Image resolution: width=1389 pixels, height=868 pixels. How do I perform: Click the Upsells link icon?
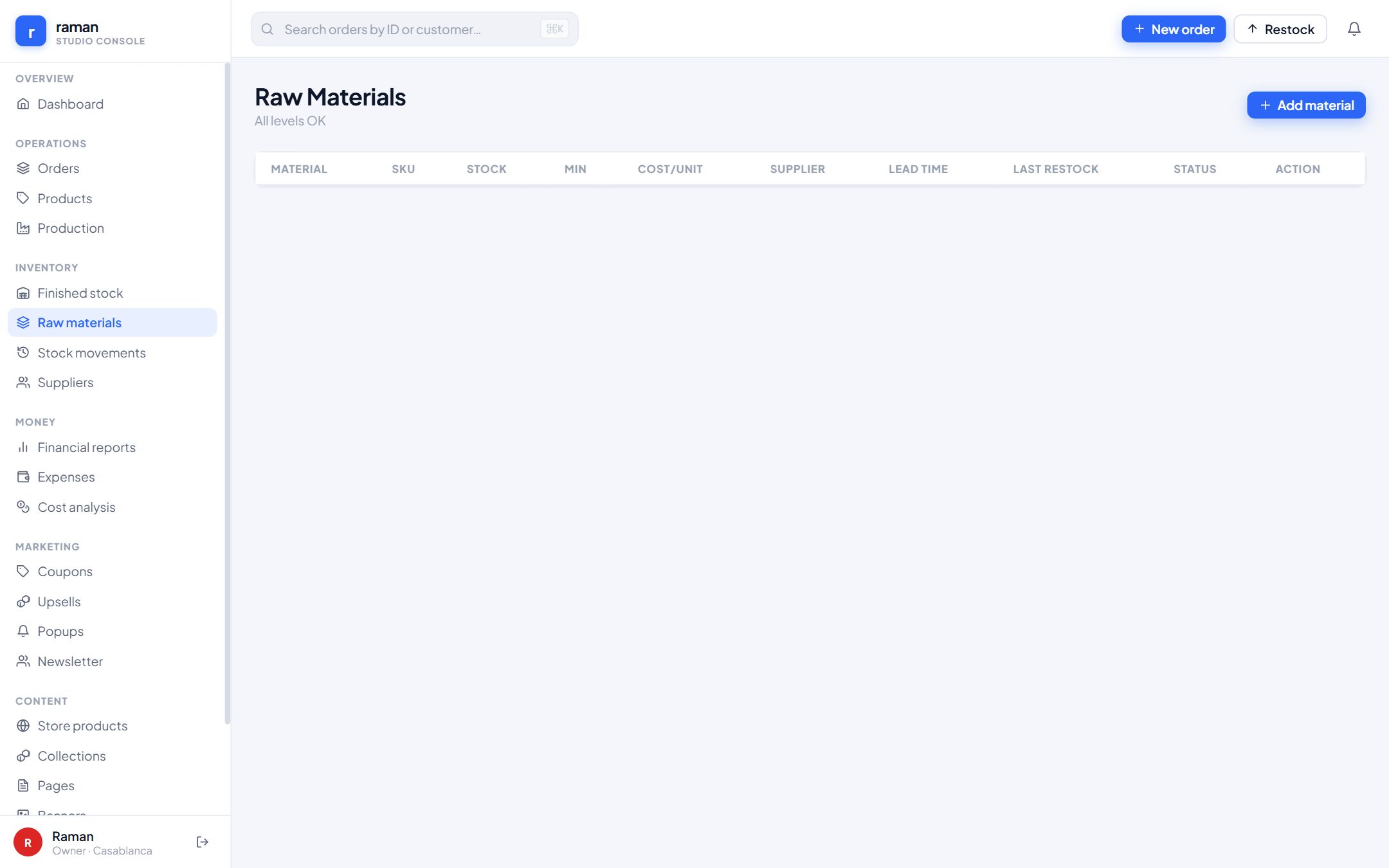pos(23,601)
